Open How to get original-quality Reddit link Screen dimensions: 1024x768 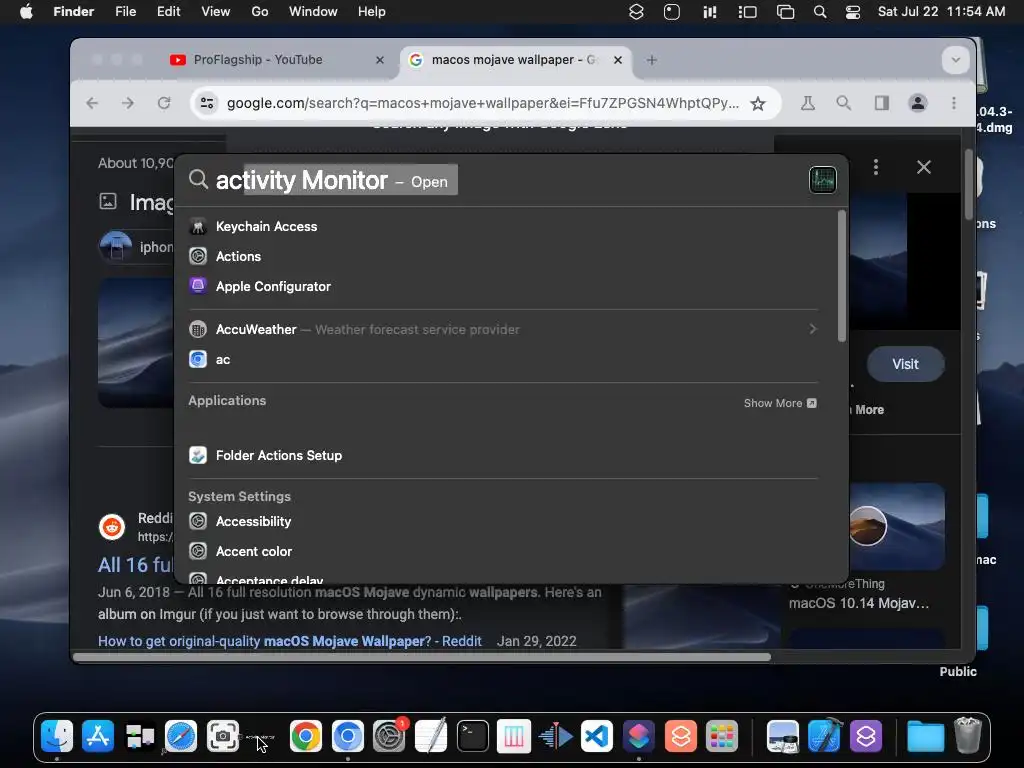(x=290, y=641)
